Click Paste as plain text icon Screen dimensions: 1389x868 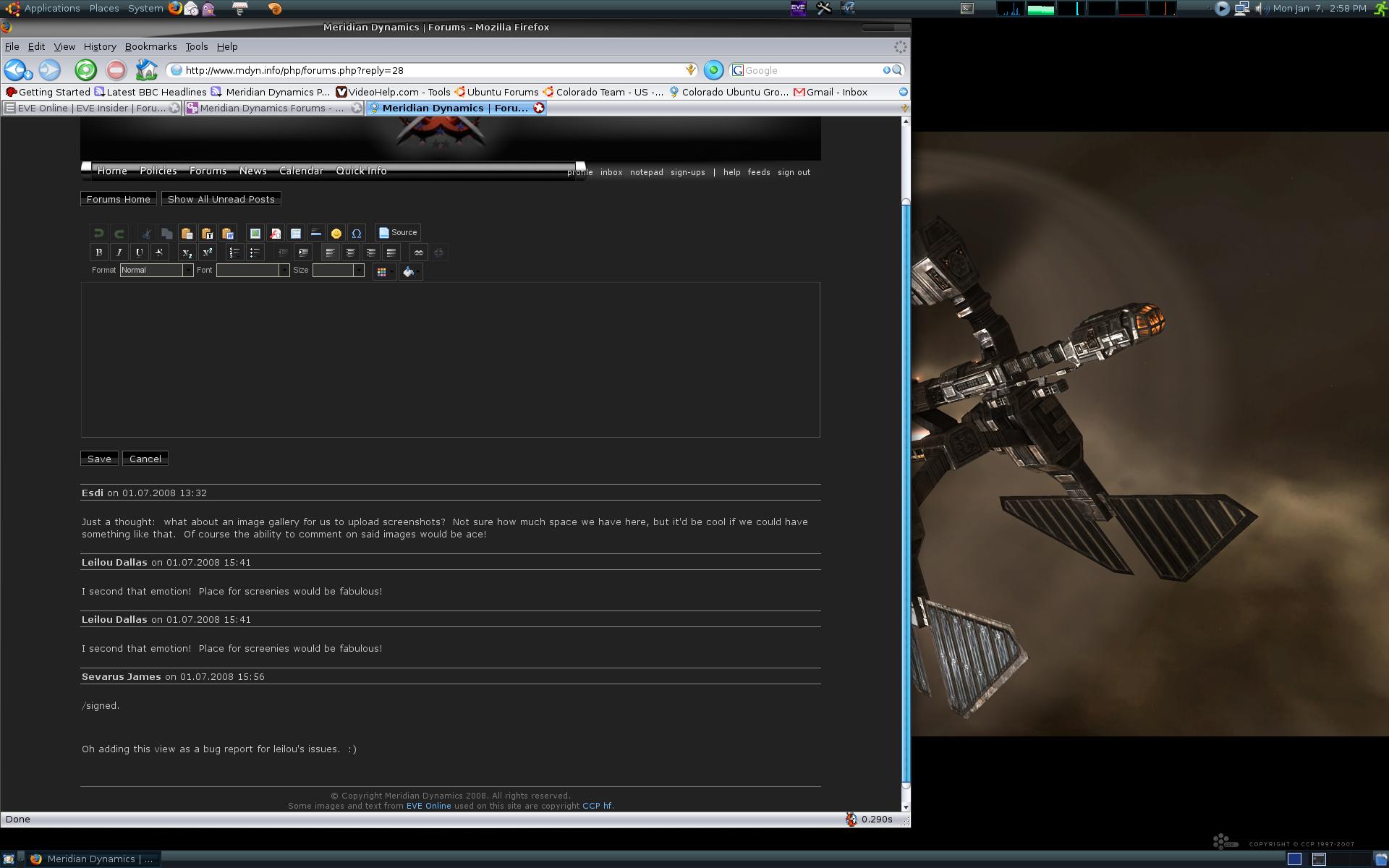(x=208, y=233)
